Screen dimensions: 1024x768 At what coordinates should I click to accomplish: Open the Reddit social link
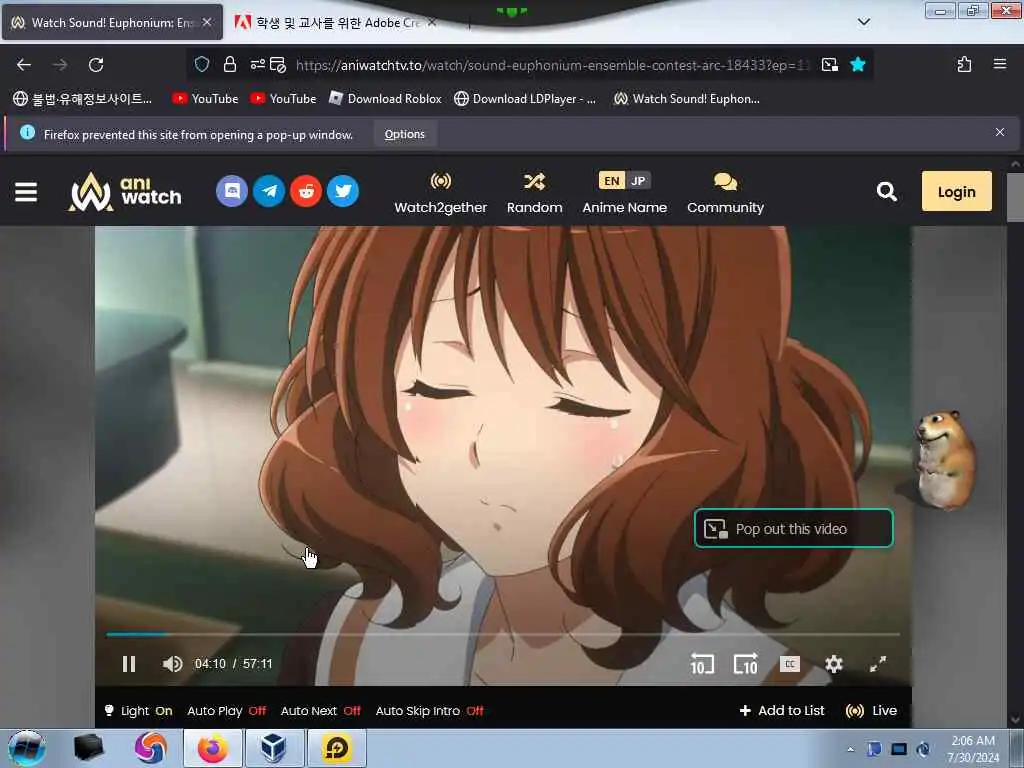pos(306,191)
